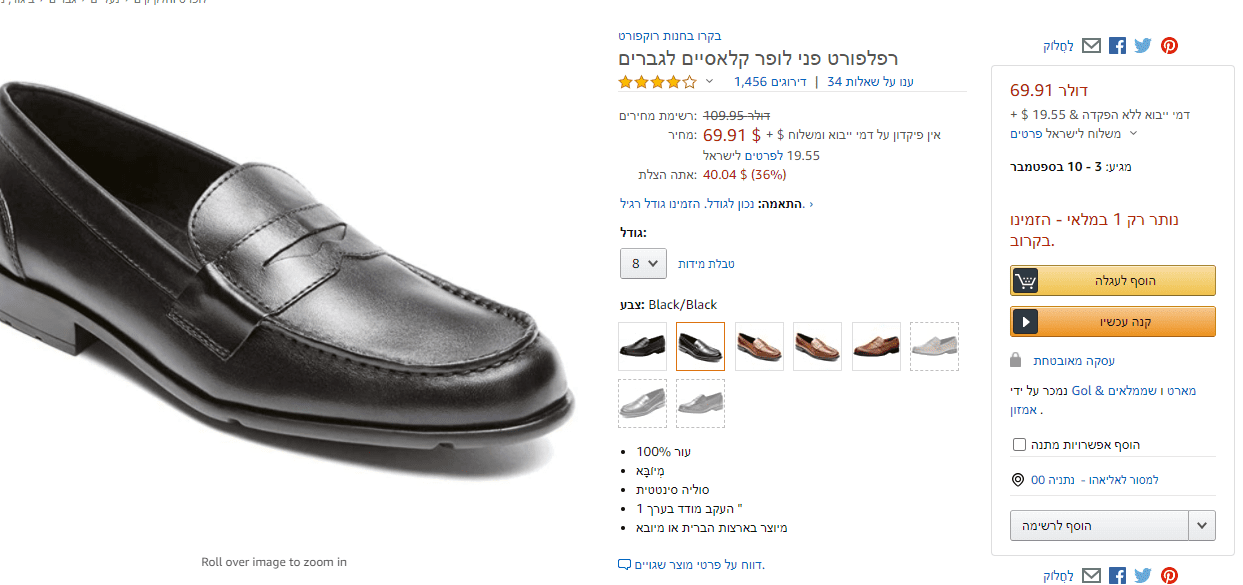
Task: Click the 1,456 ratings link
Action: [748, 82]
